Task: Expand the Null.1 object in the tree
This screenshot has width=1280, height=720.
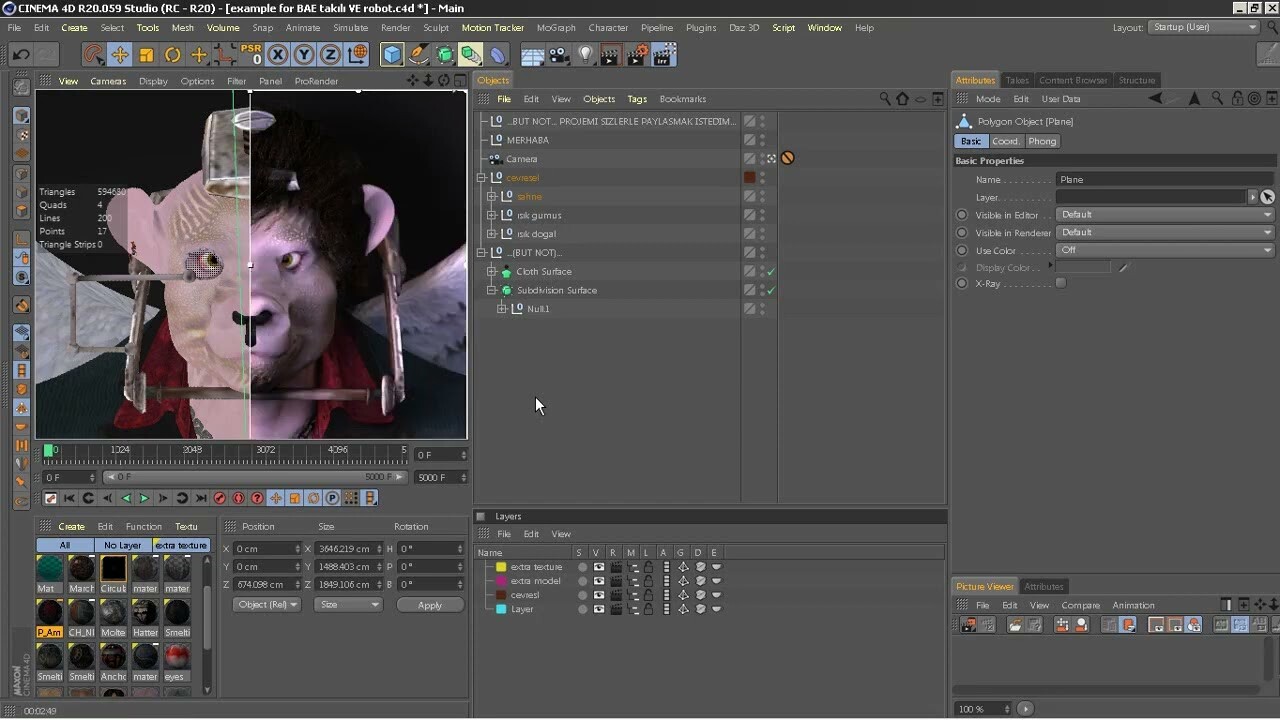Action: point(500,308)
